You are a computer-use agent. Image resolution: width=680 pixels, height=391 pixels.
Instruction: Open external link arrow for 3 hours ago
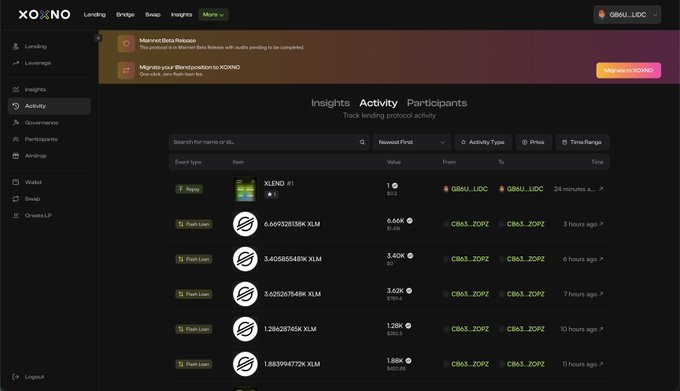(x=601, y=224)
